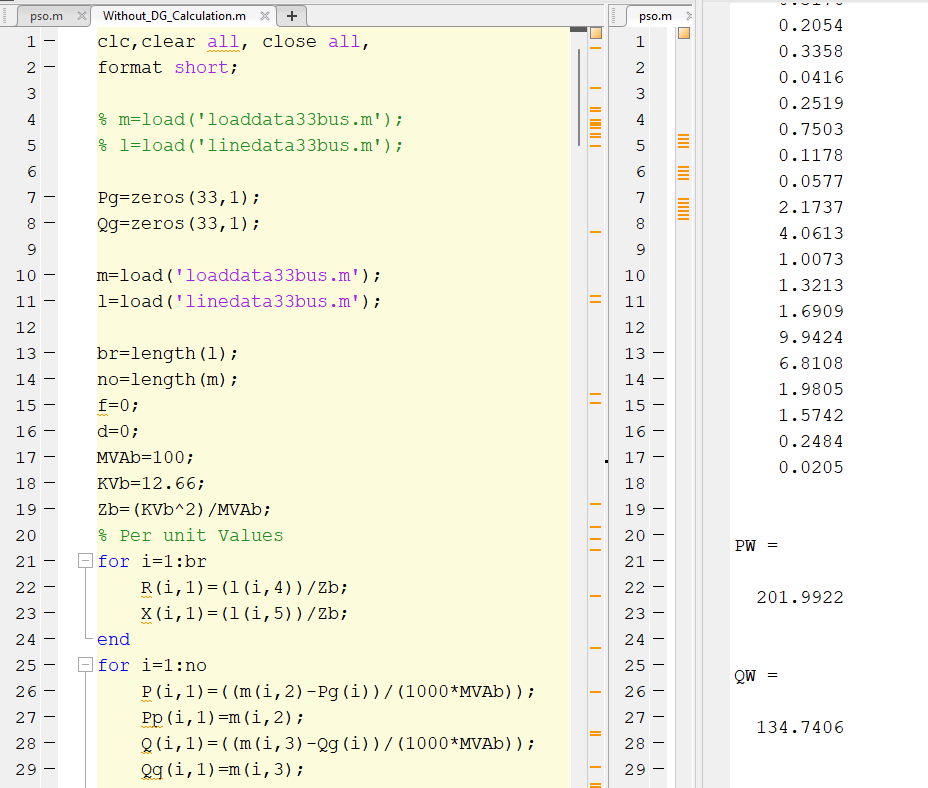Click line number 3 in left editor
Image resolution: width=928 pixels, height=788 pixels.
(31, 94)
